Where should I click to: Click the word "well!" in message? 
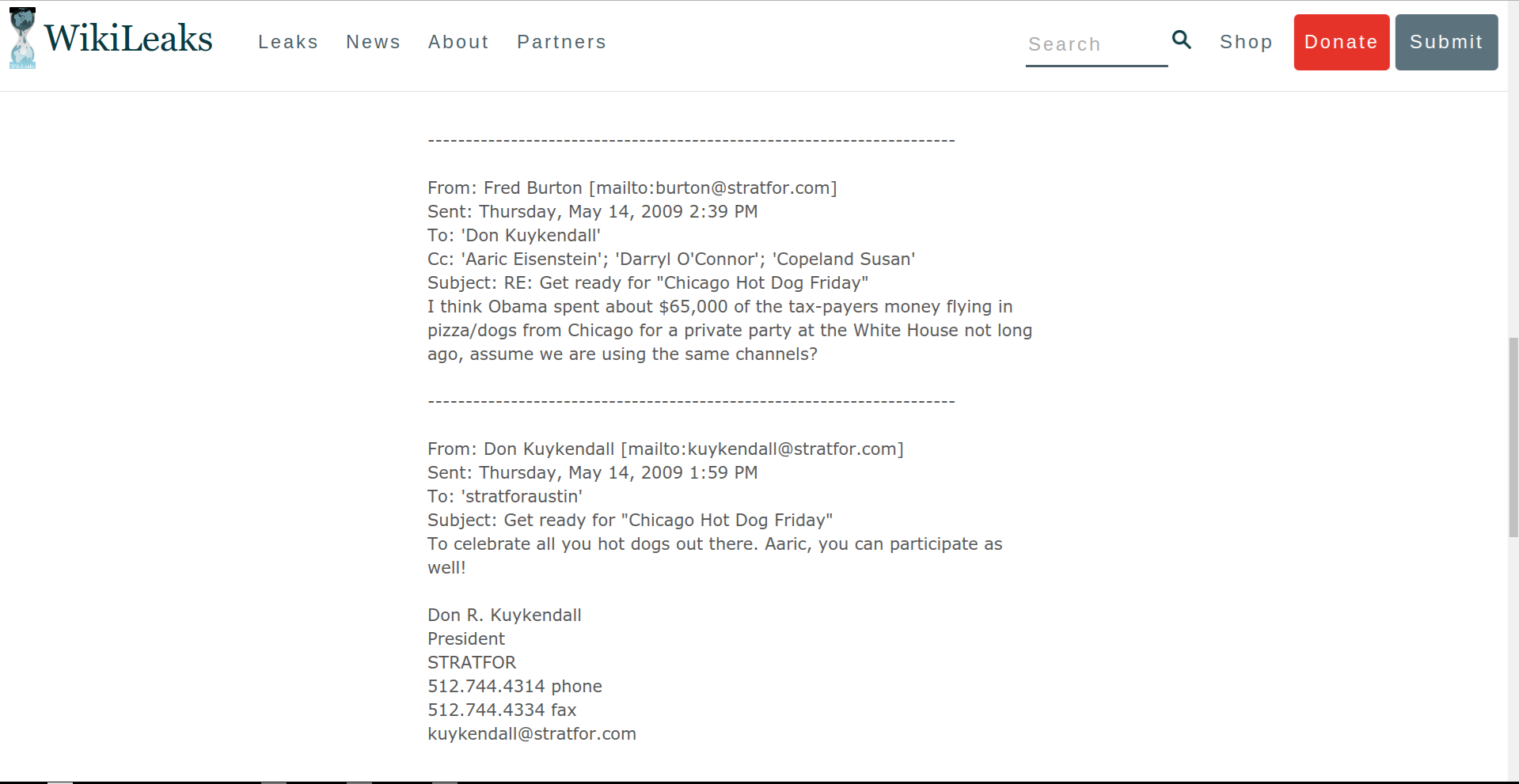click(x=446, y=568)
